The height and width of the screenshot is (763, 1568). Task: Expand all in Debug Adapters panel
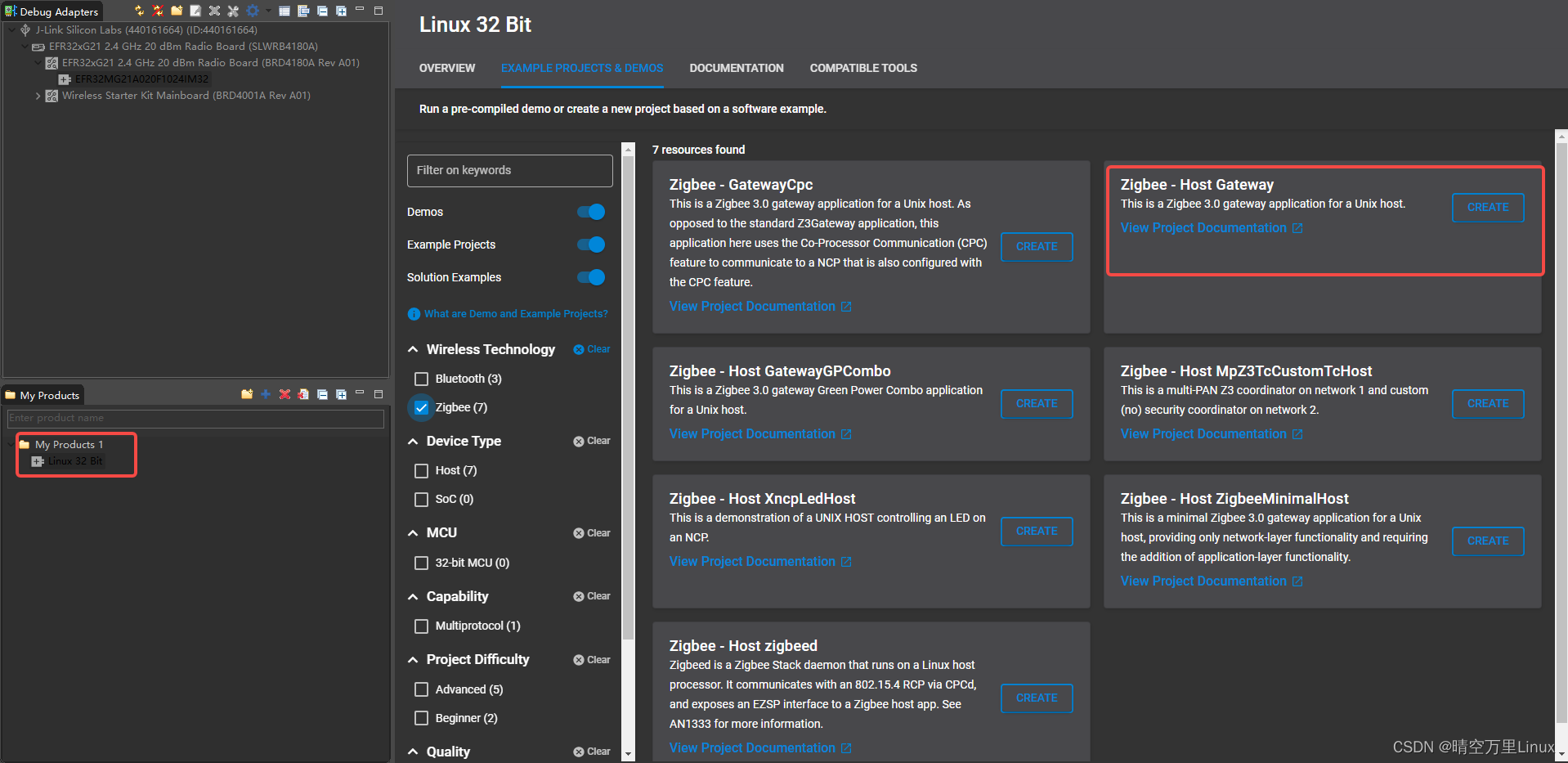[341, 11]
